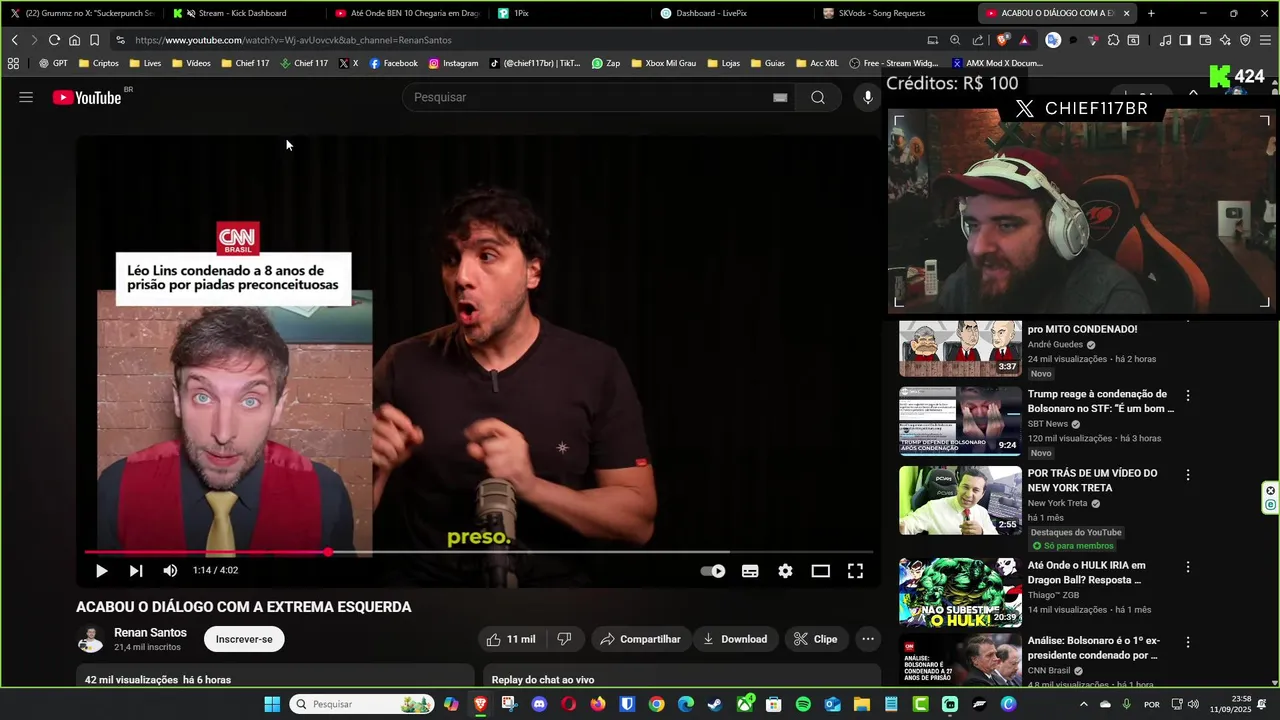Open Windows Start menu
Screen dimensions: 1280x720
(x=272, y=704)
